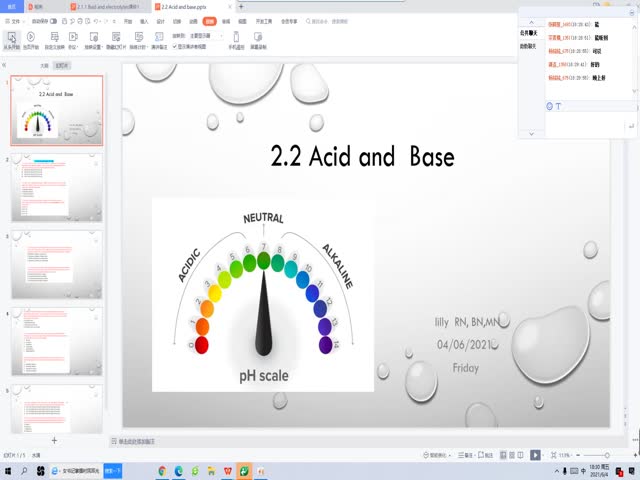640x480 pixels.
Task: Open the Insert ribbon tab
Action: (144, 21)
